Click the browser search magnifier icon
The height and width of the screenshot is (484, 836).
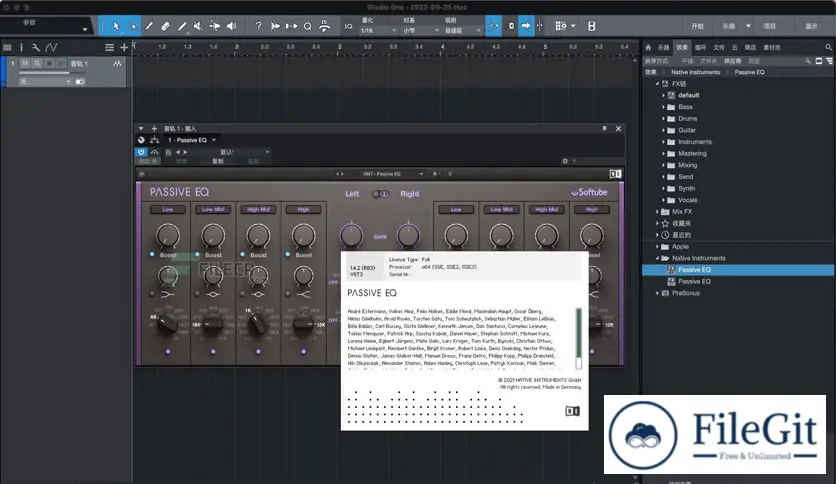point(828,47)
